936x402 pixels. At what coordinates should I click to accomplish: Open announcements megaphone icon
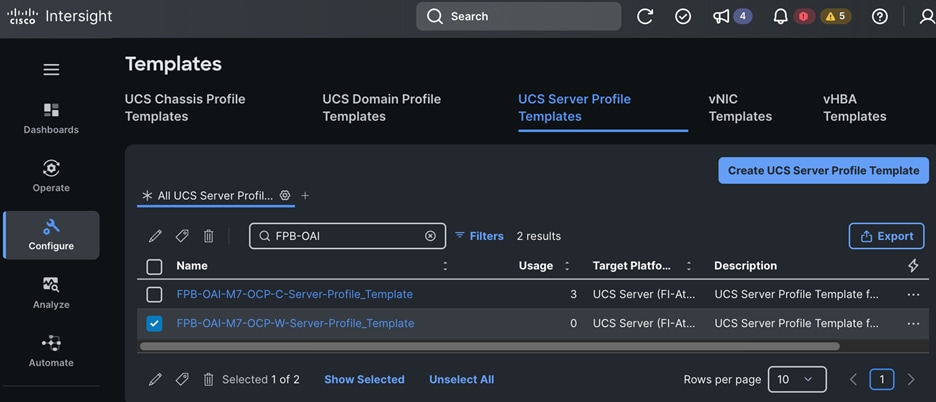(721, 17)
